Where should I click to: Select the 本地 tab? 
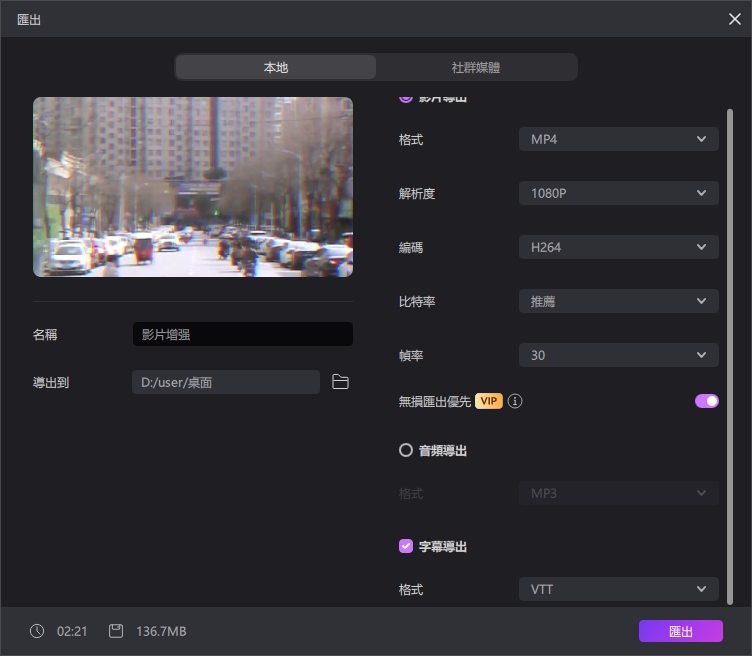coord(276,68)
